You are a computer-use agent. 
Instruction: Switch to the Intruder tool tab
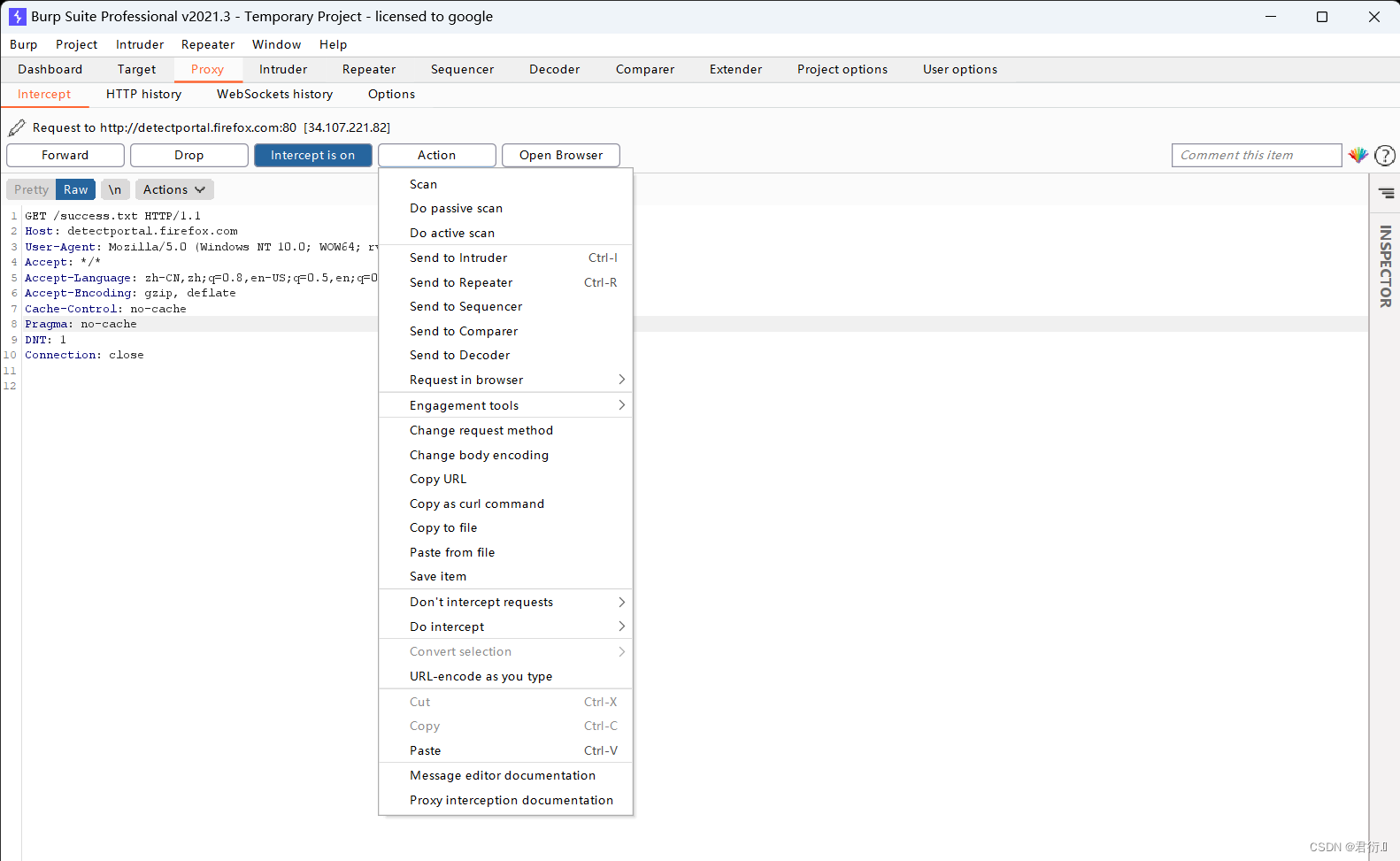(283, 69)
